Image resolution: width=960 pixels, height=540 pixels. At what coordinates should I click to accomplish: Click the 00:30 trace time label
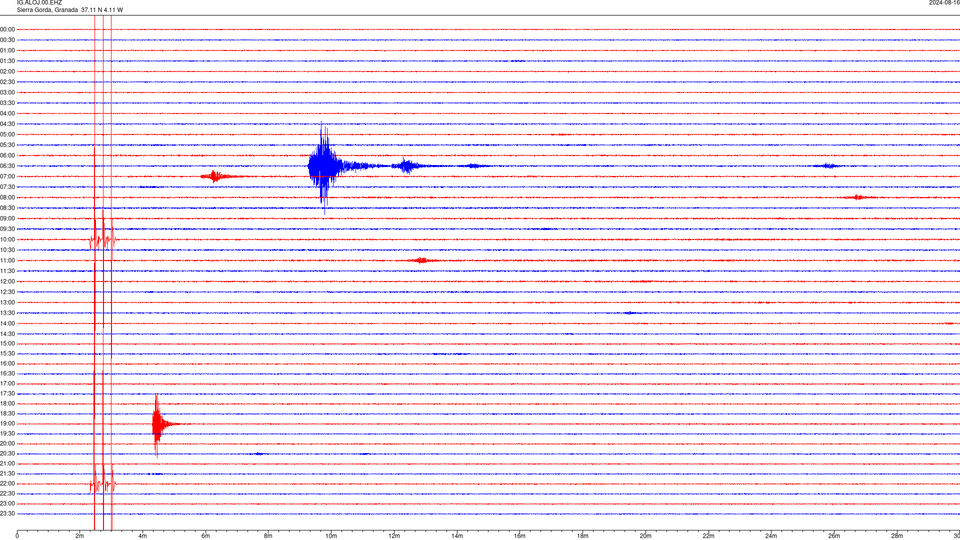point(7,40)
